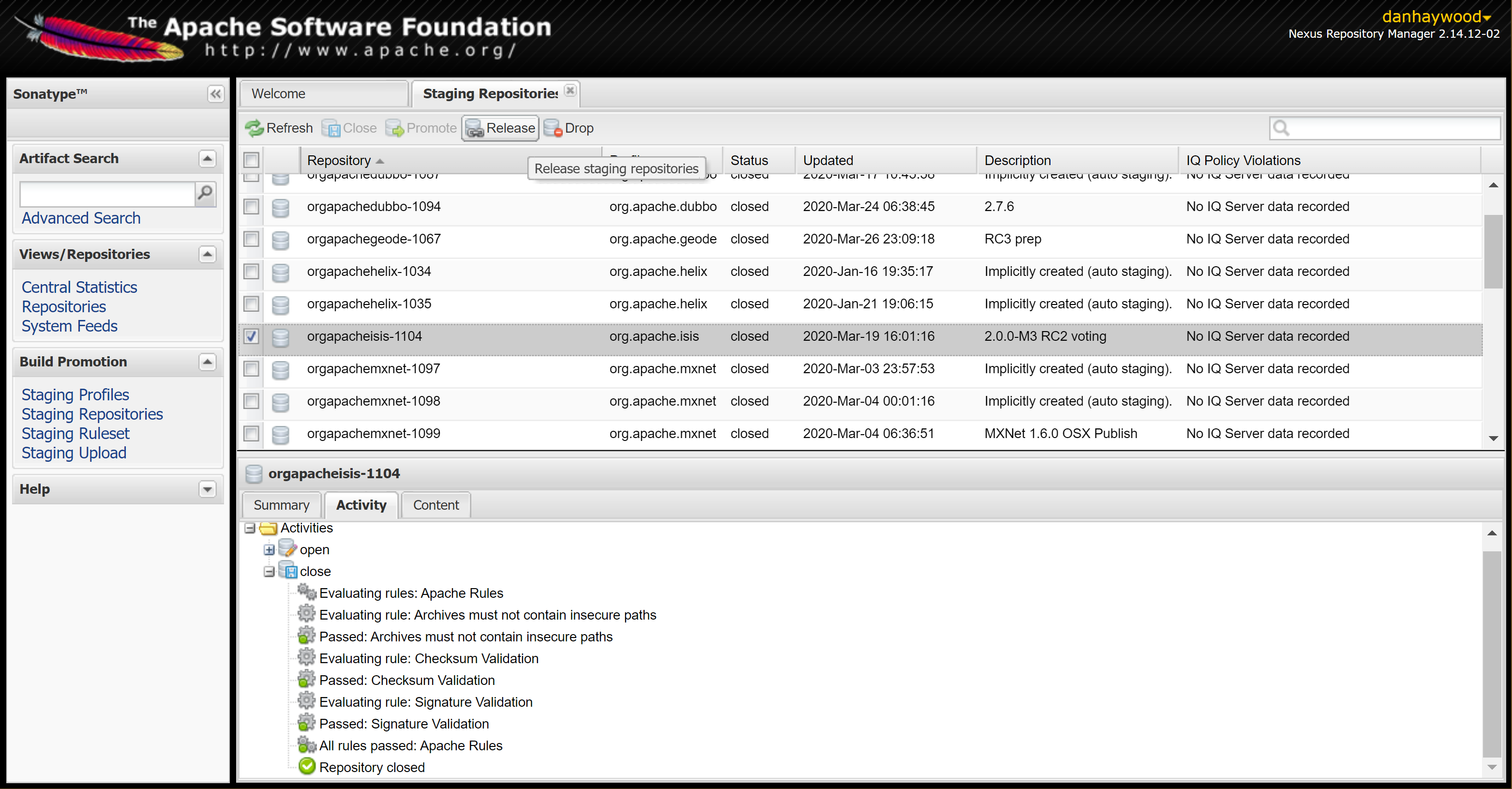Click the database icon for orgapachegeode-1067
1512x789 pixels.
pos(281,240)
